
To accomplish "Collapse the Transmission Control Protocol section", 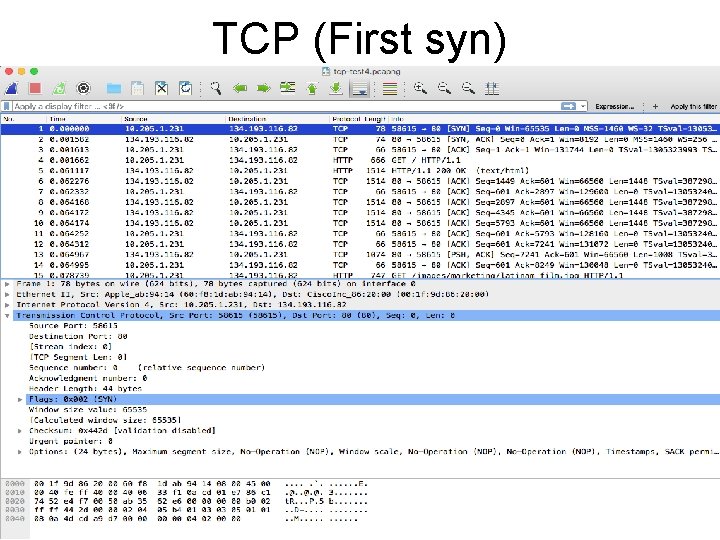I will (x=7, y=315).
